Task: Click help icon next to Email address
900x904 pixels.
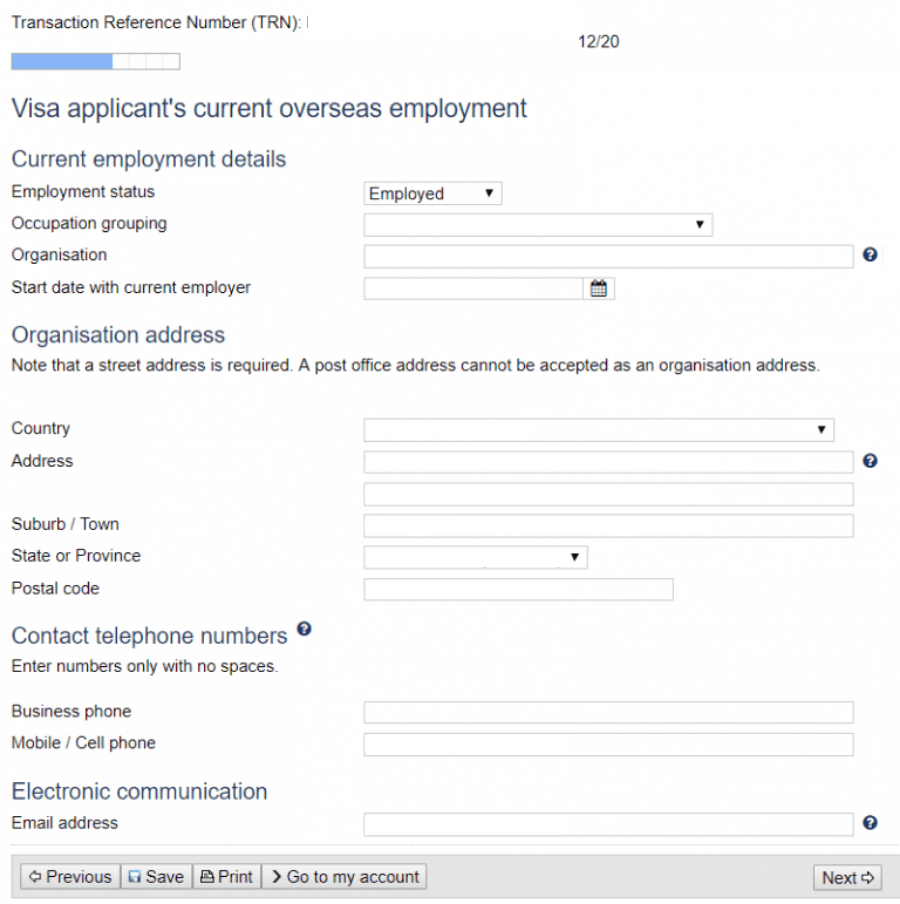Action: click(x=870, y=823)
